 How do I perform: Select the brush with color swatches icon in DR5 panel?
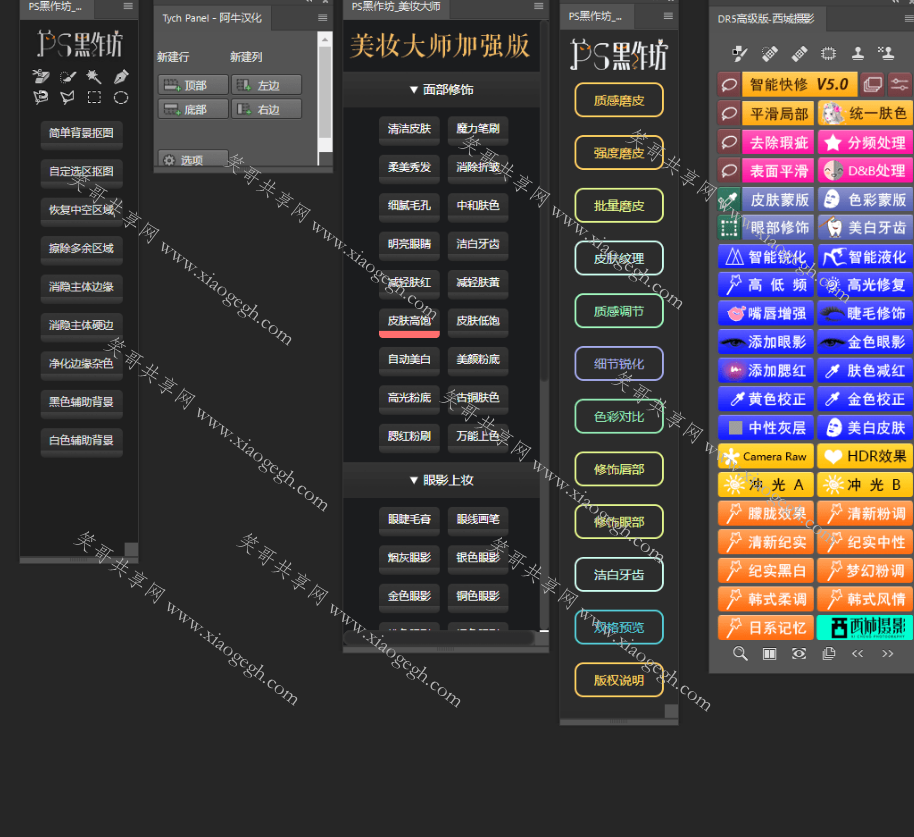click(x=740, y=54)
